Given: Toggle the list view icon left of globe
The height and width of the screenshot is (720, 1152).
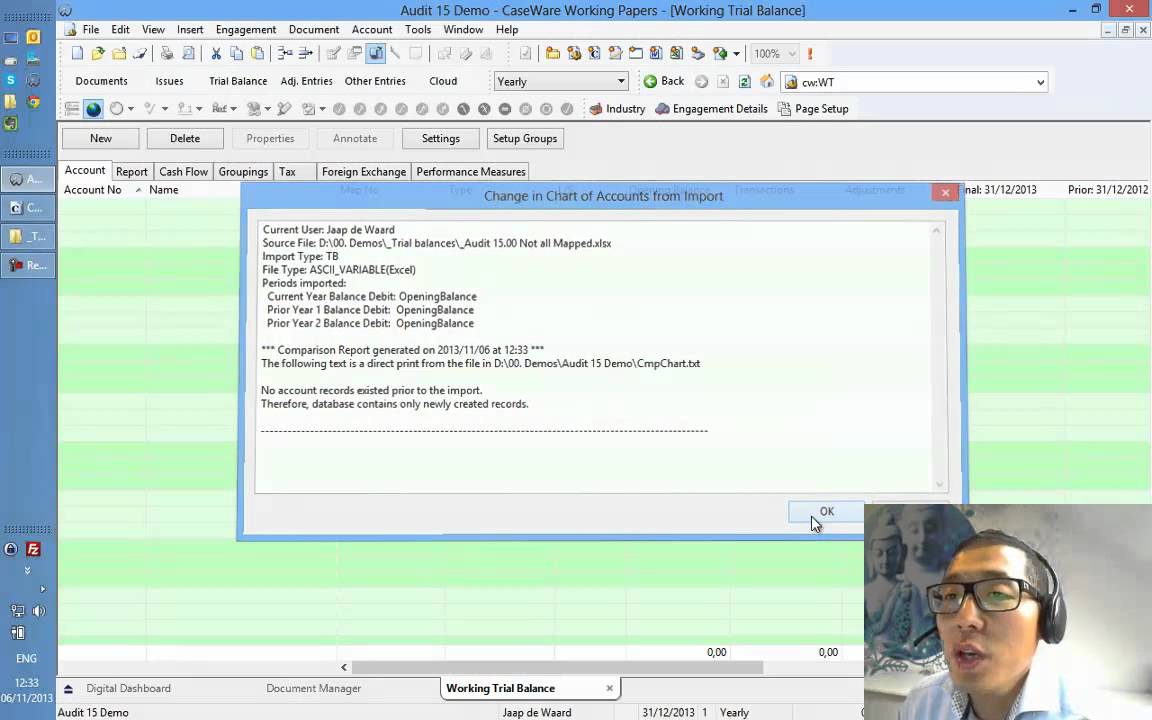Looking at the screenshot, I should coord(72,109).
